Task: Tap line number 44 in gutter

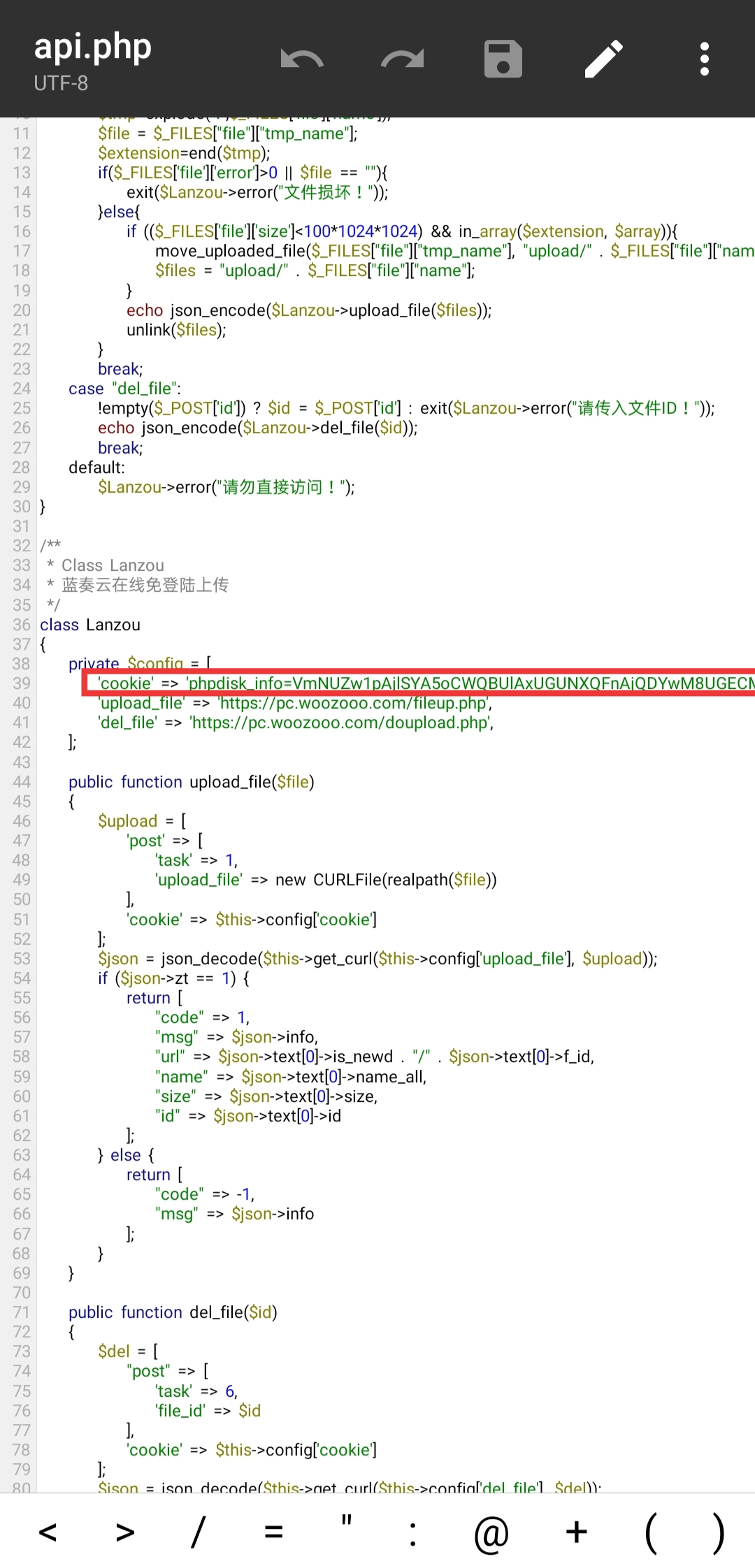Action: coord(22,782)
